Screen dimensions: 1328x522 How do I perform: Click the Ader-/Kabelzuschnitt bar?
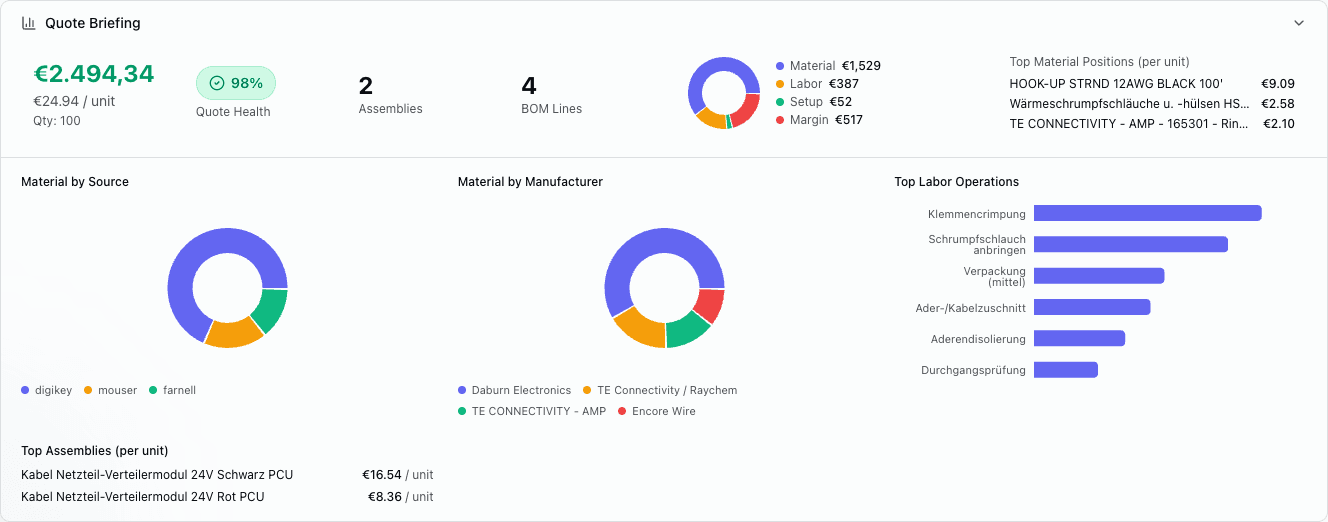point(1092,307)
